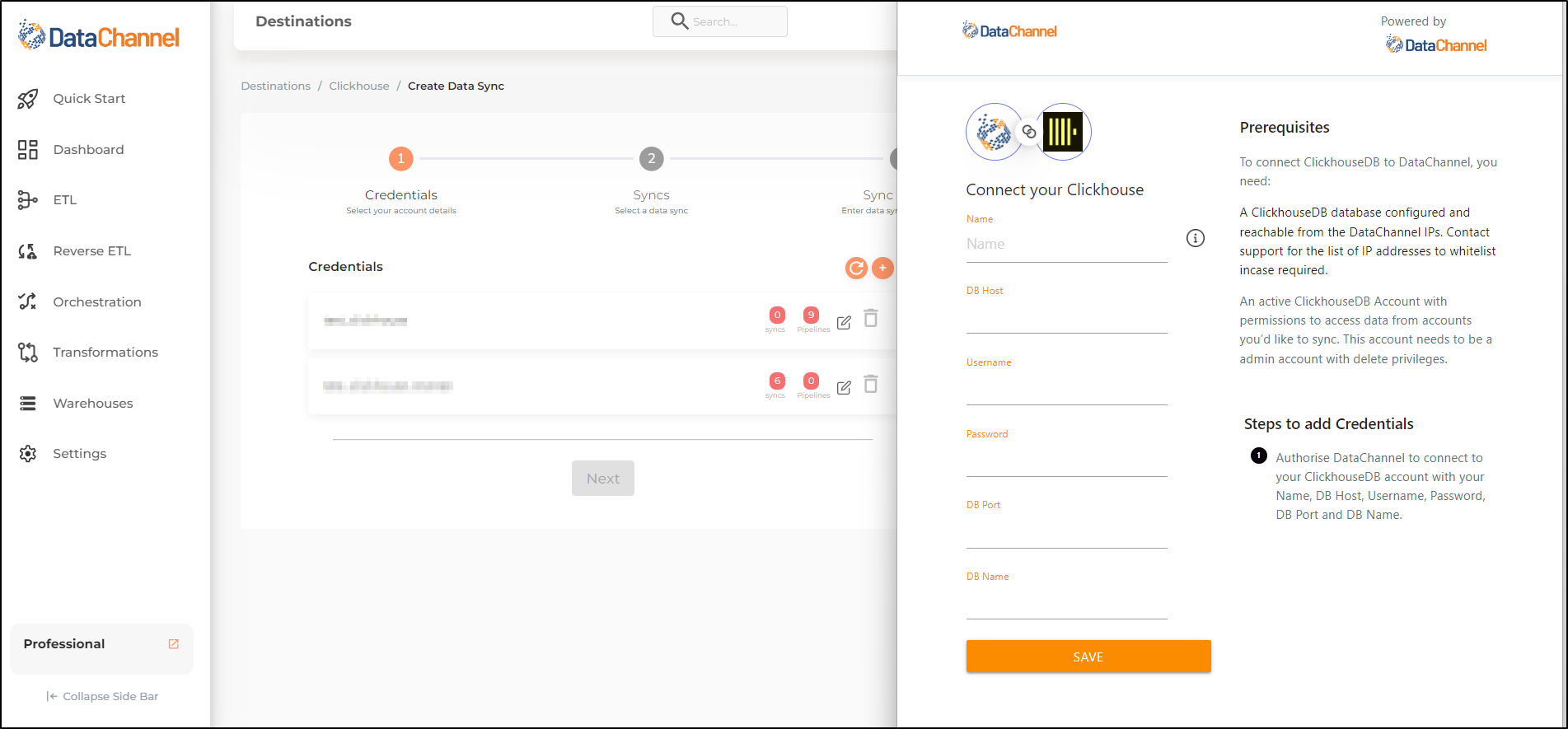The image size is (1568, 729).
Task: Click the search magnifier icon
Action: click(680, 21)
